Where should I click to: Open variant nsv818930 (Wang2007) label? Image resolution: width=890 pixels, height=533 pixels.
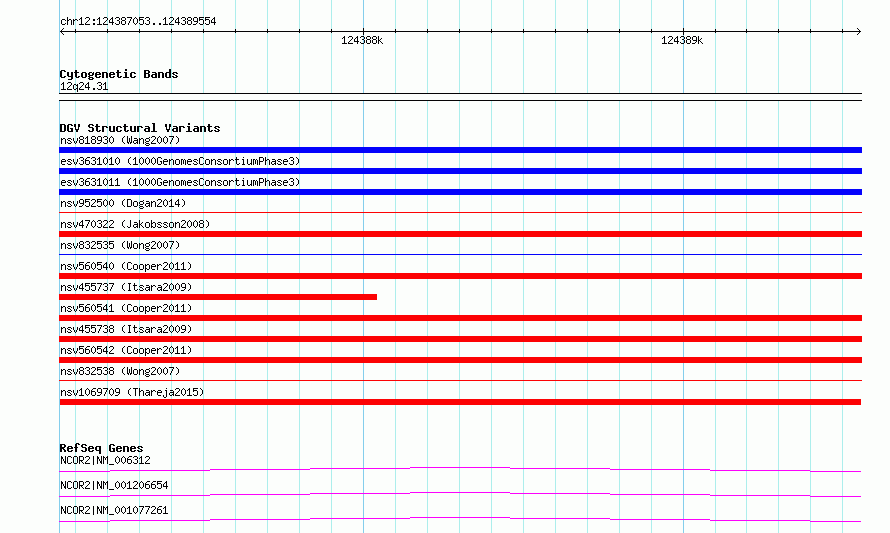coord(120,140)
